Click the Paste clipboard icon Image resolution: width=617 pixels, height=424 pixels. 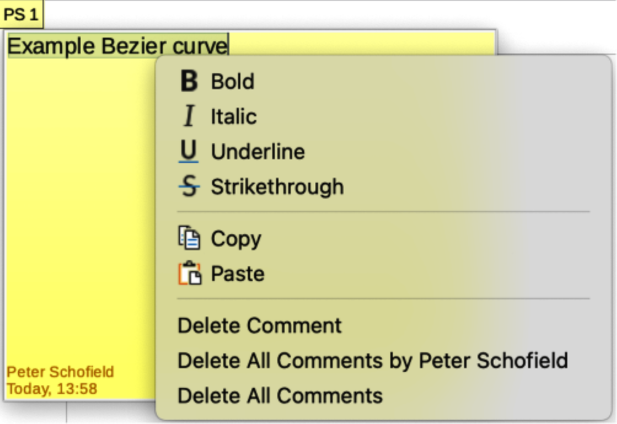(x=189, y=273)
